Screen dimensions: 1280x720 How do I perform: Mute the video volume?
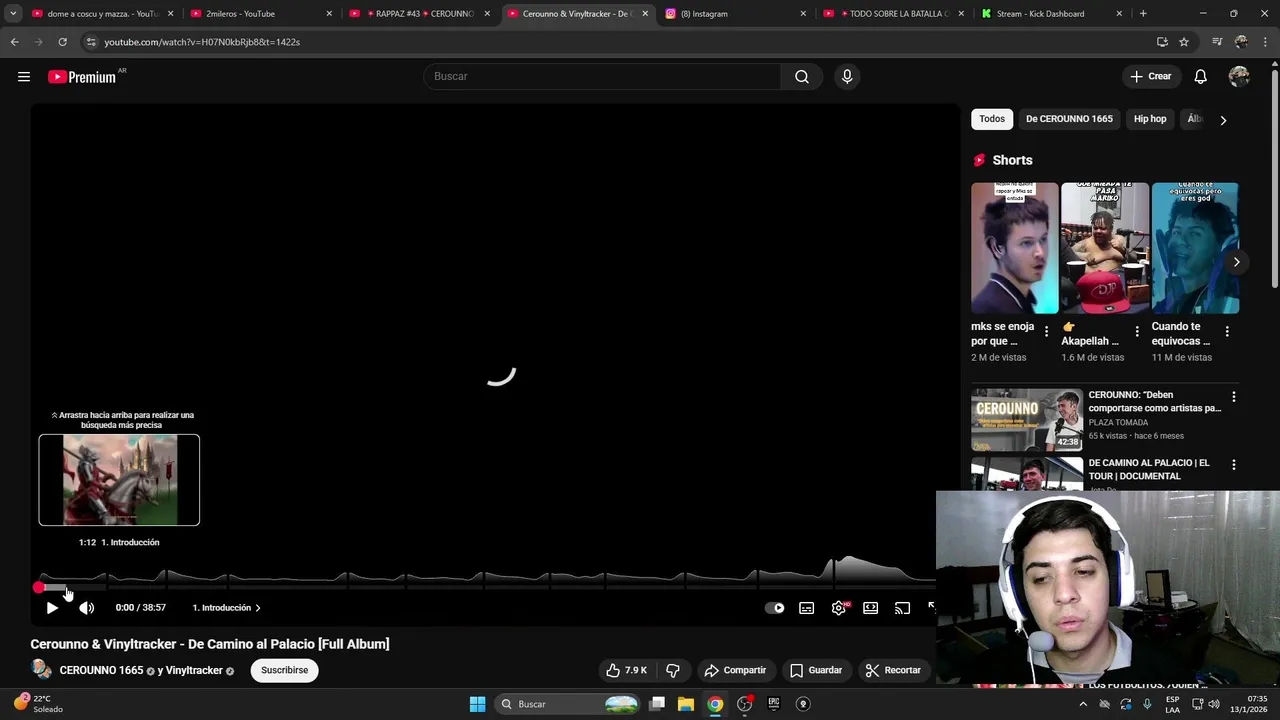pyautogui.click(x=87, y=608)
